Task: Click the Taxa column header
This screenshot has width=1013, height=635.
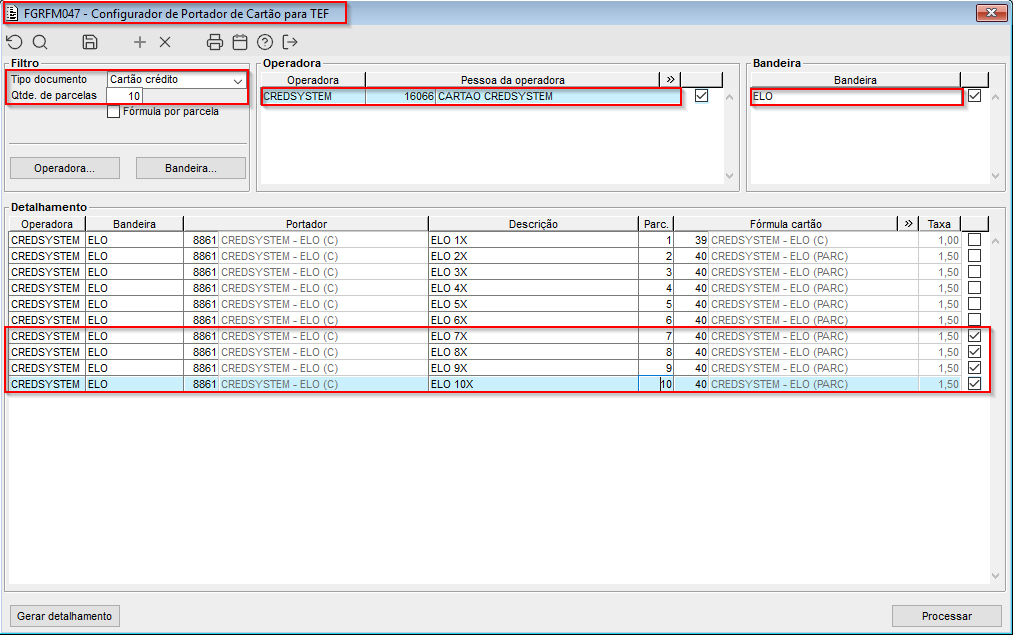Action: 939,224
